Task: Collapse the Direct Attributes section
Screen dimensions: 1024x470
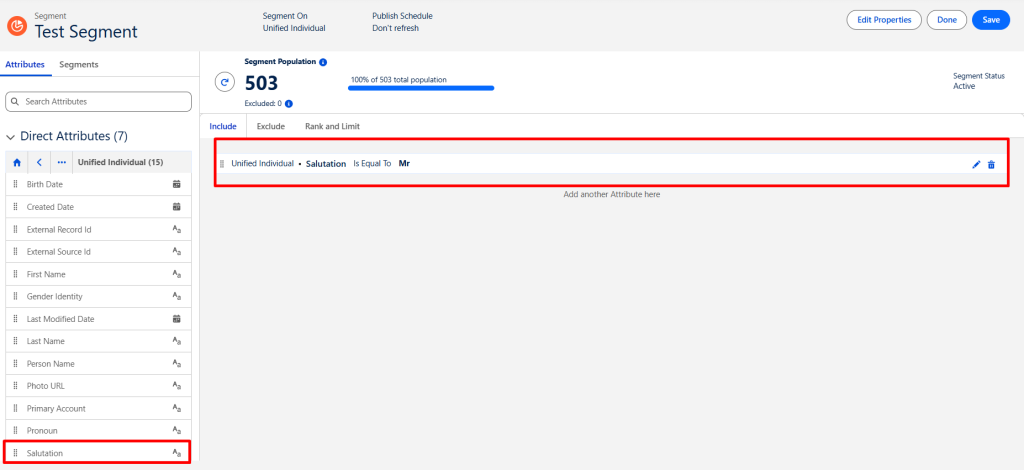Action: coord(10,136)
